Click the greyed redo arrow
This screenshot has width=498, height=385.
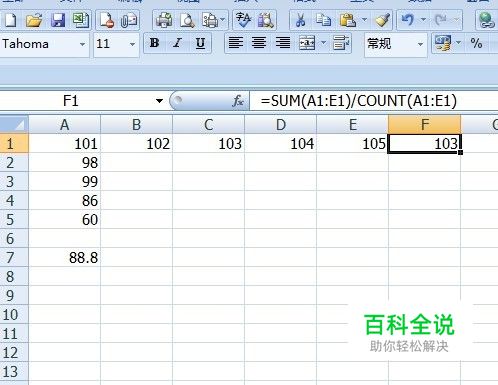click(x=441, y=20)
